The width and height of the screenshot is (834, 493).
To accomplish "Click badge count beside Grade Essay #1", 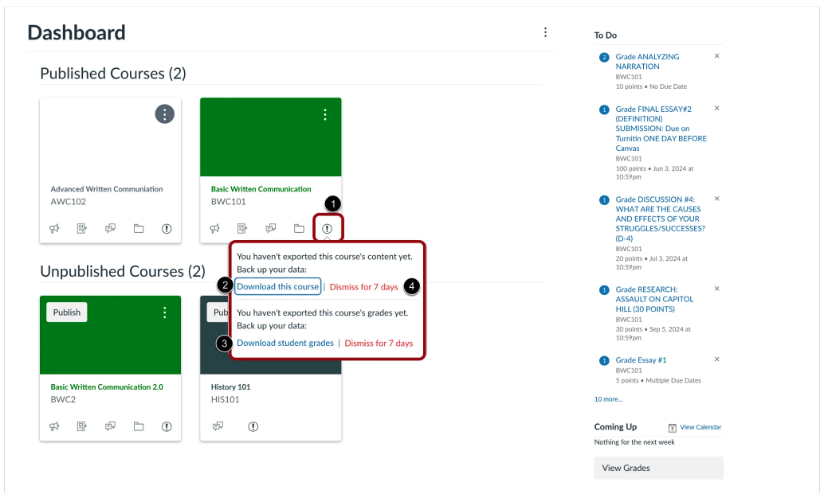I will [x=604, y=361].
